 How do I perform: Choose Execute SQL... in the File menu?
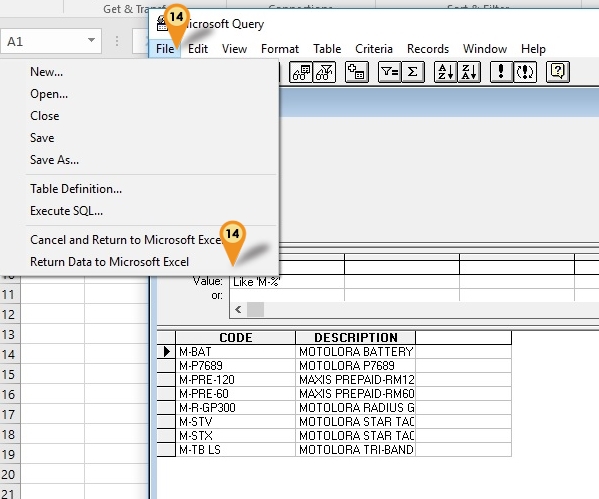[139, 211]
